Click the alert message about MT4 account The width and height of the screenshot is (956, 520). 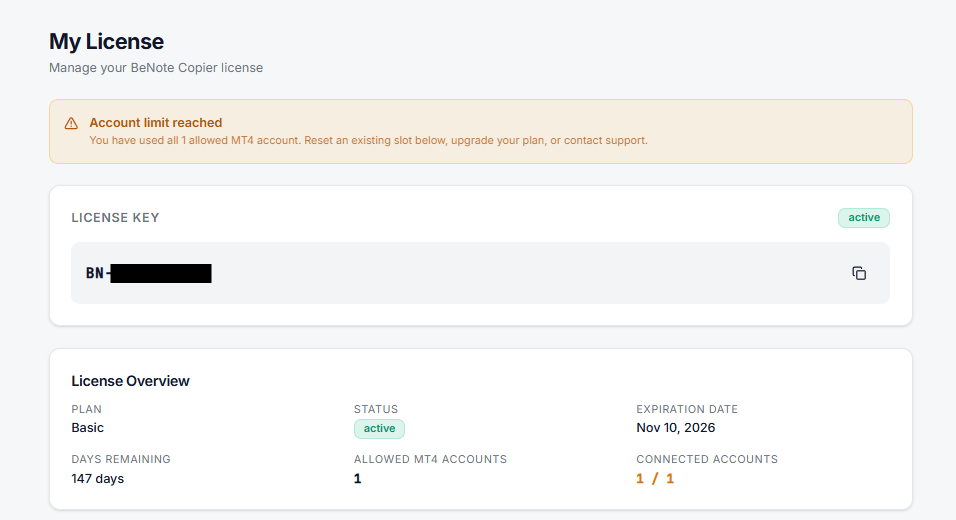click(x=368, y=140)
